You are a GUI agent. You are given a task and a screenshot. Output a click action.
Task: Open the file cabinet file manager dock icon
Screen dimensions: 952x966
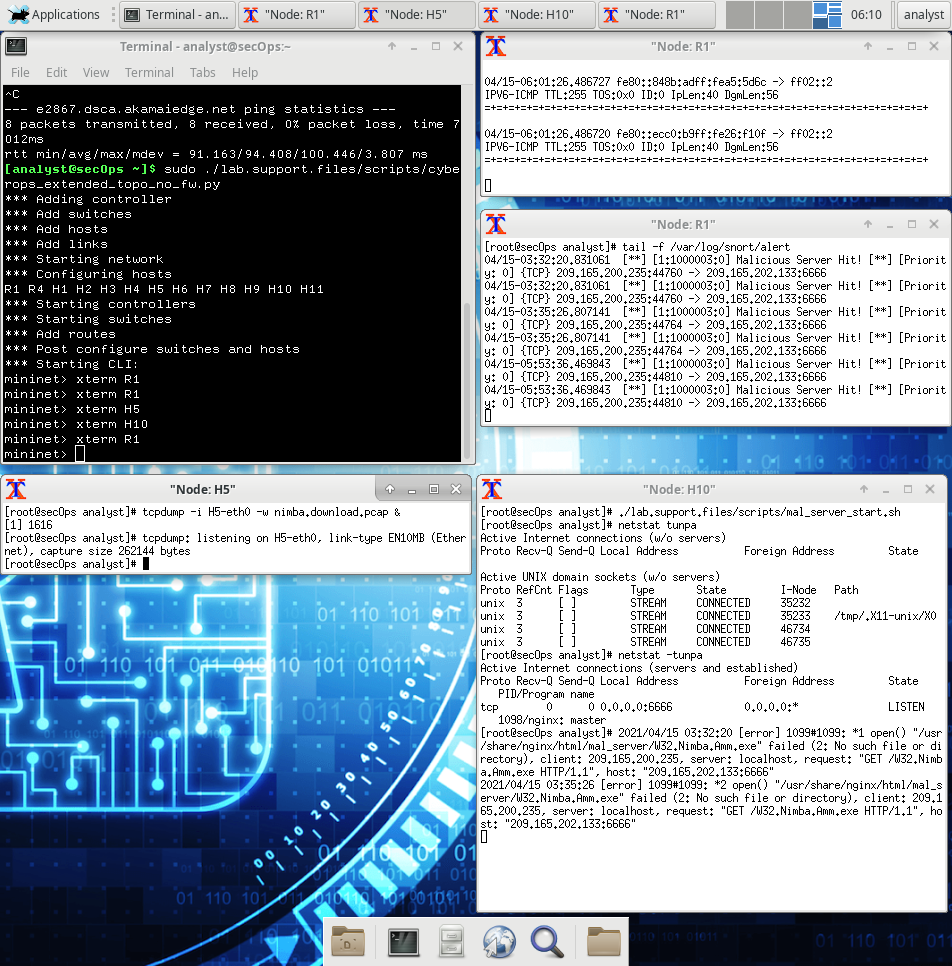coord(451,941)
